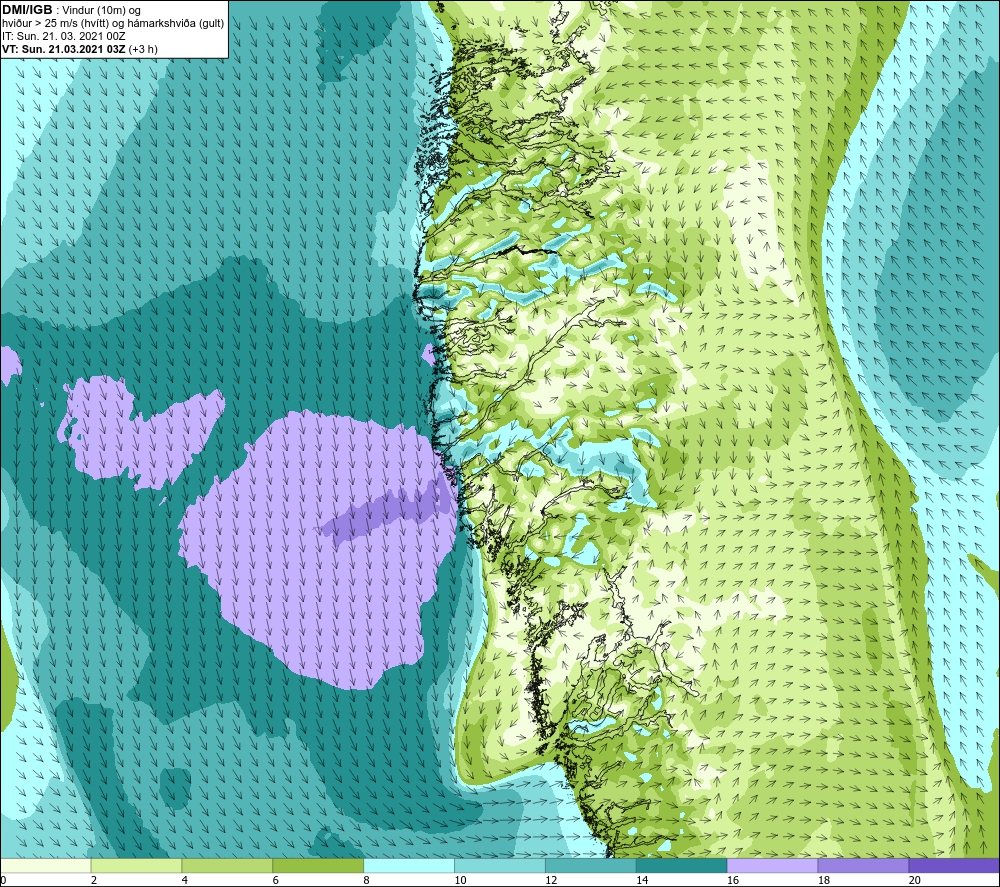Click the 6–8 m/s dark green legend swatch
1000x887 pixels.
(x=318, y=865)
